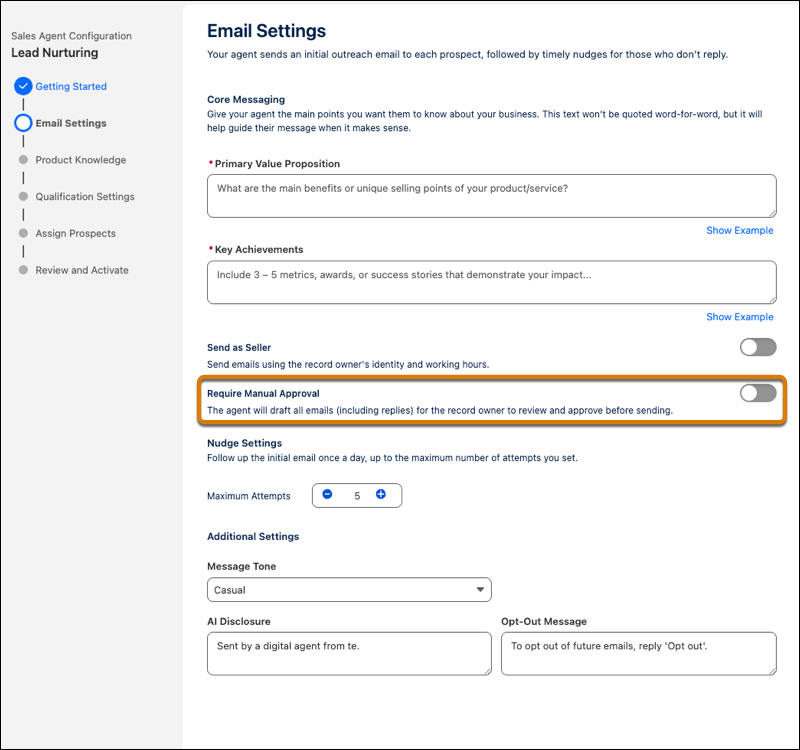The width and height of the screenshot is (800, 750).
Task: Click the Product Knowledge step dot
Action: click(x=23, y=160)
